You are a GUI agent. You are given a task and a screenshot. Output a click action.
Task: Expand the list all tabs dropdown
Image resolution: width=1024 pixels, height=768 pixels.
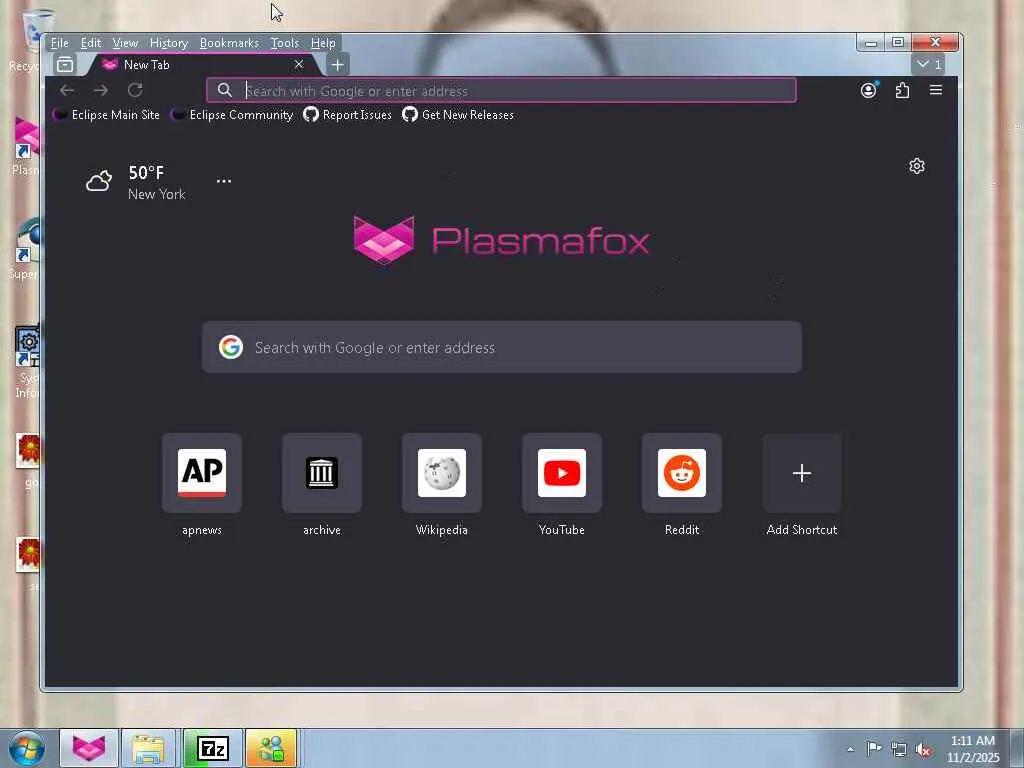929,65
